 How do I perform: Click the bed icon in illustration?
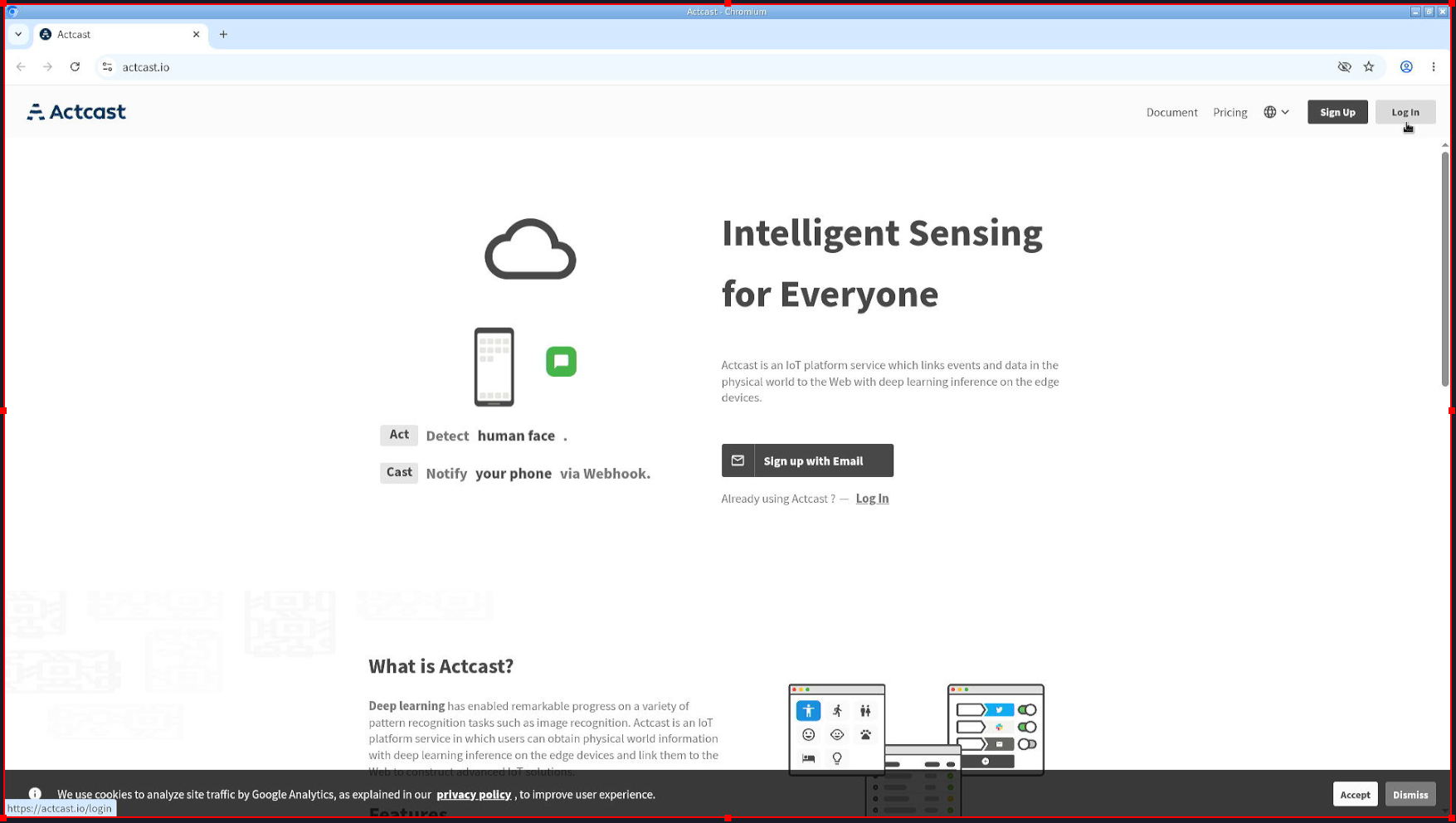coord(808,758)
